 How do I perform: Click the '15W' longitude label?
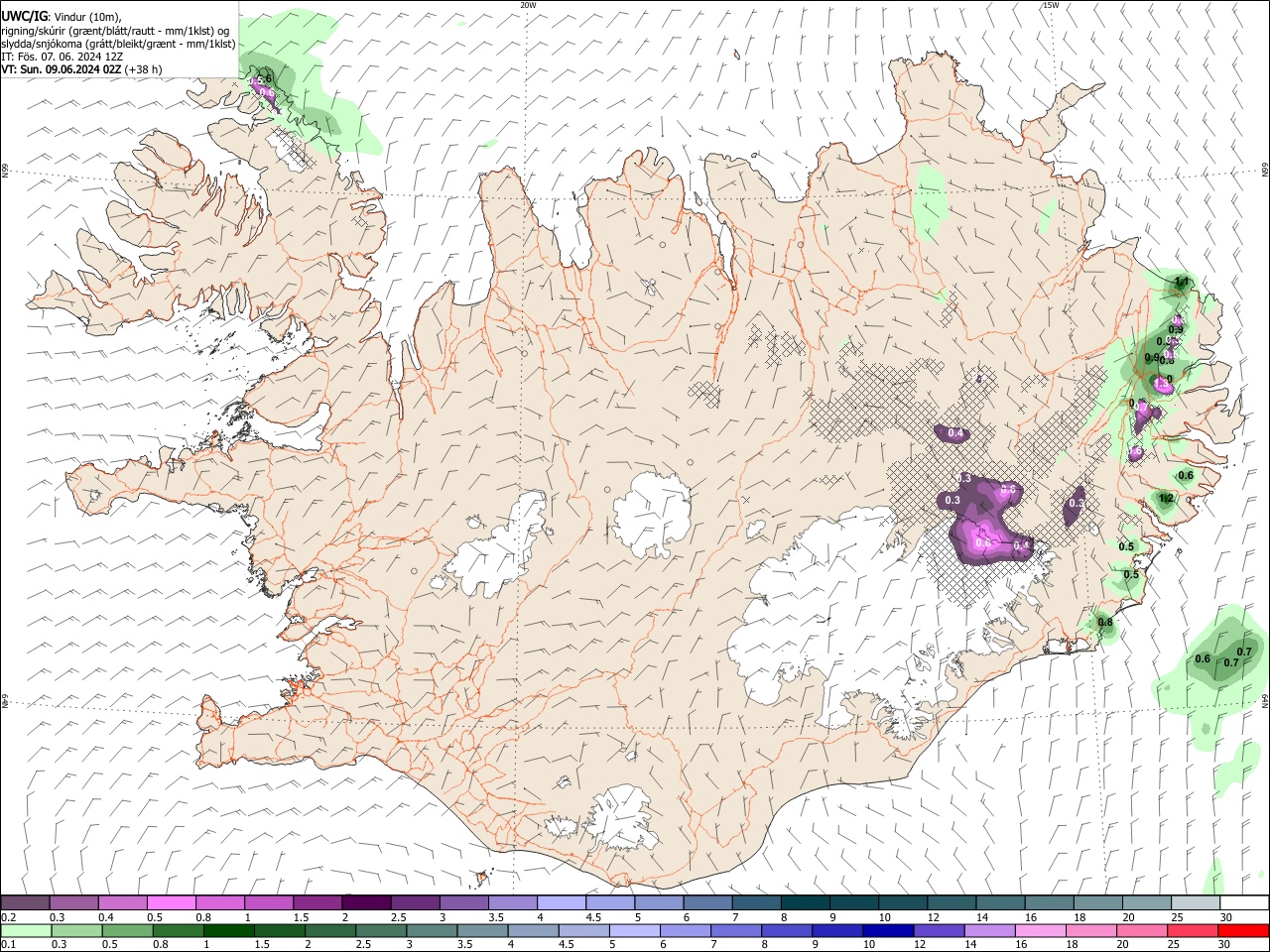[x=1051, y=5]
